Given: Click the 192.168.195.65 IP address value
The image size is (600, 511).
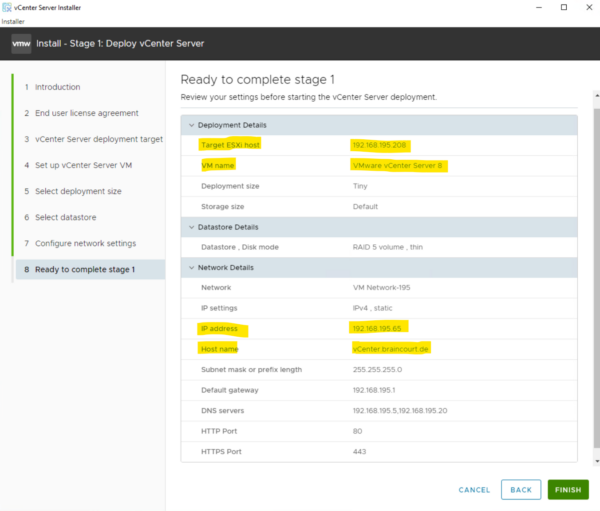Looking at the screenshot, I should (377, 328).
